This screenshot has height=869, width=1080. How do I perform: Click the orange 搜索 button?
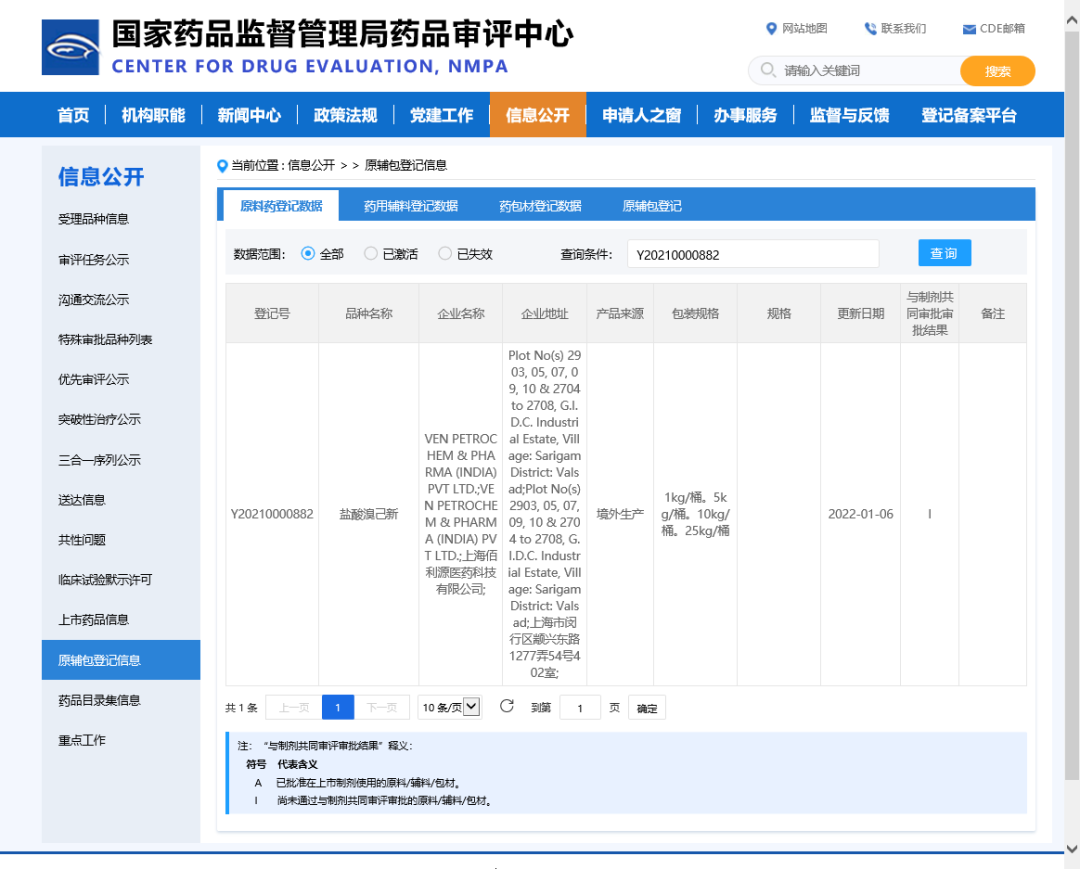click(x=997, y=71)
